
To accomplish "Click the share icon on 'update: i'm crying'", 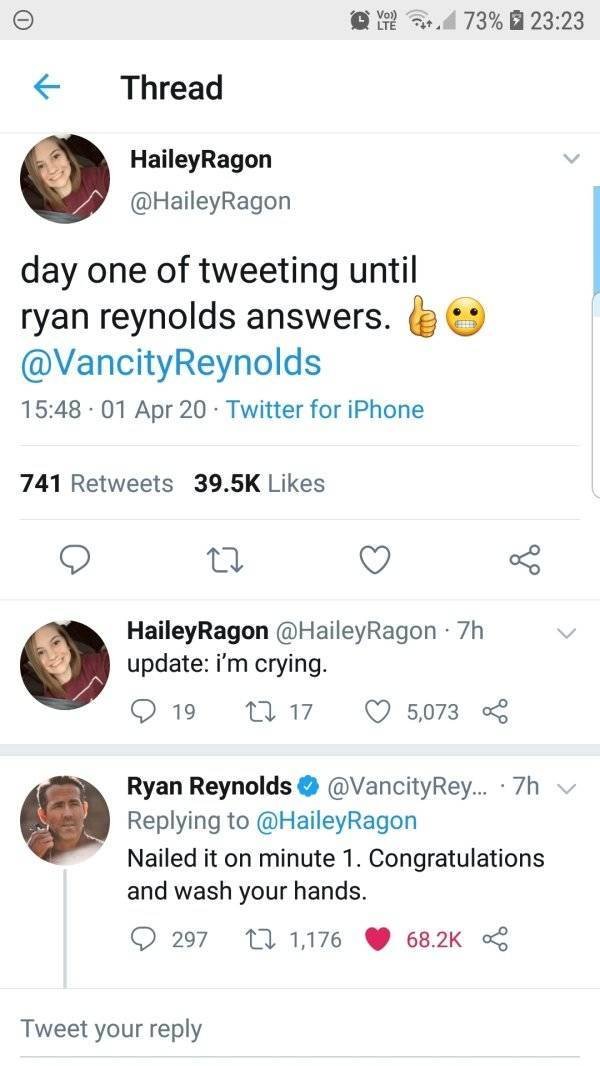I will point(496,711).
